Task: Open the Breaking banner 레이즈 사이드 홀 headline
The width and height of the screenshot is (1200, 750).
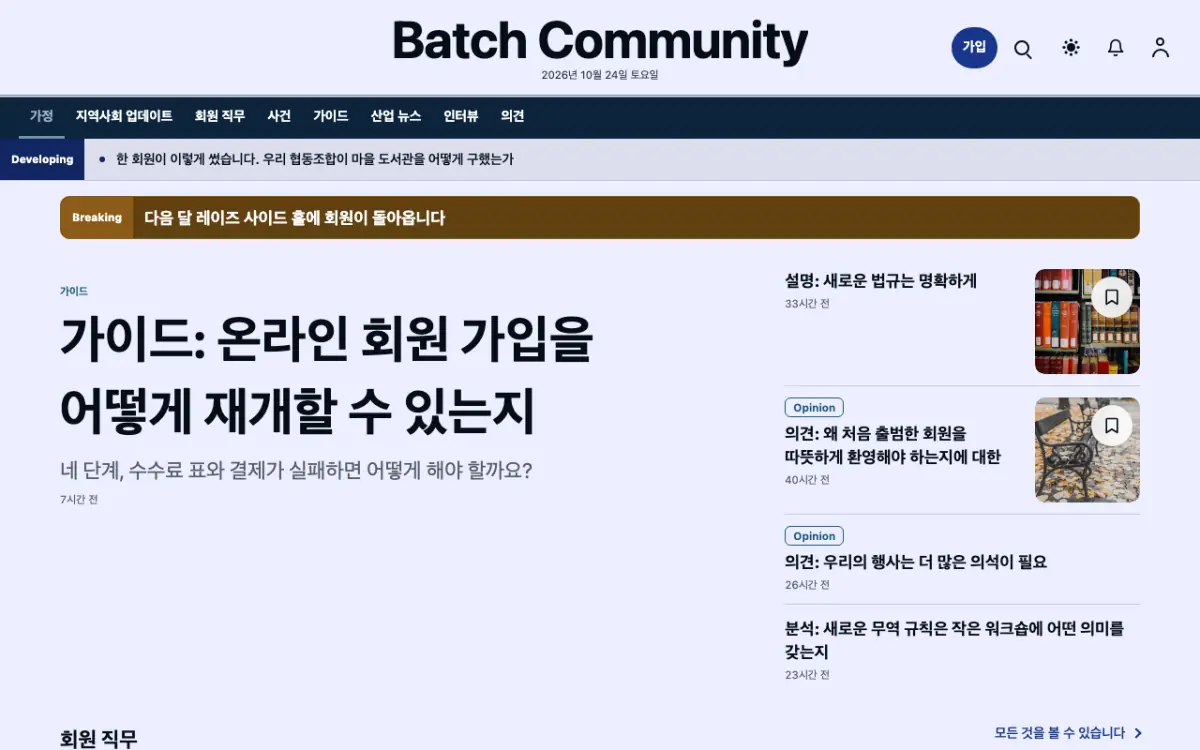Action: 294,218
